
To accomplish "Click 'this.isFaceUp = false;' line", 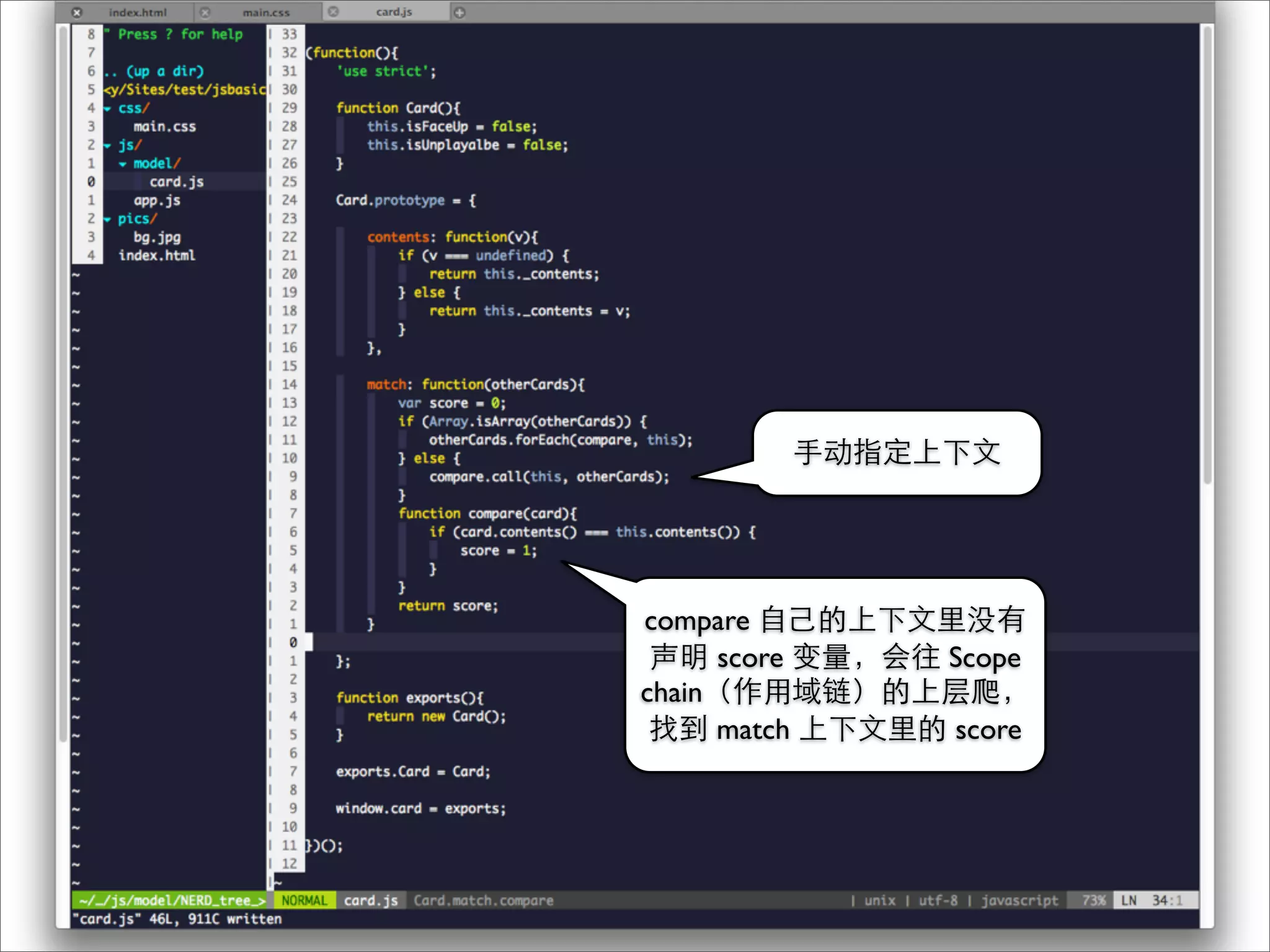I will point(452,127).
